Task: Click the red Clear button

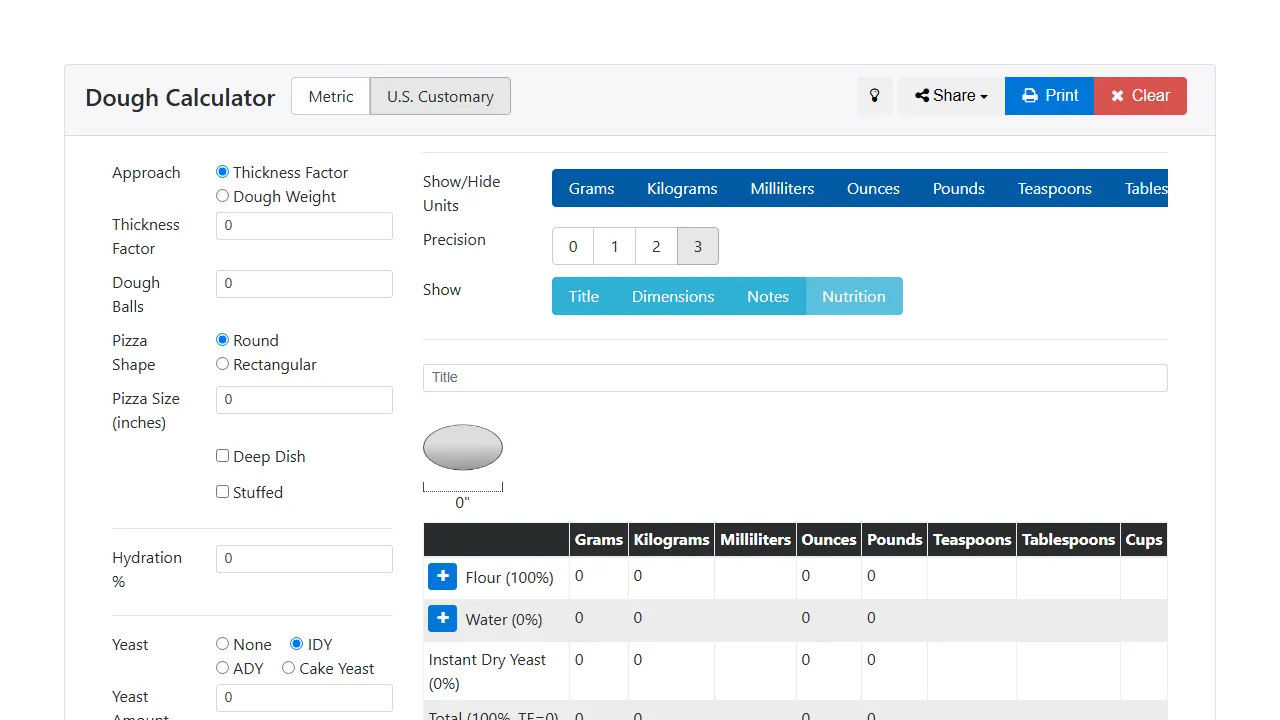Action: (1140, 96)
